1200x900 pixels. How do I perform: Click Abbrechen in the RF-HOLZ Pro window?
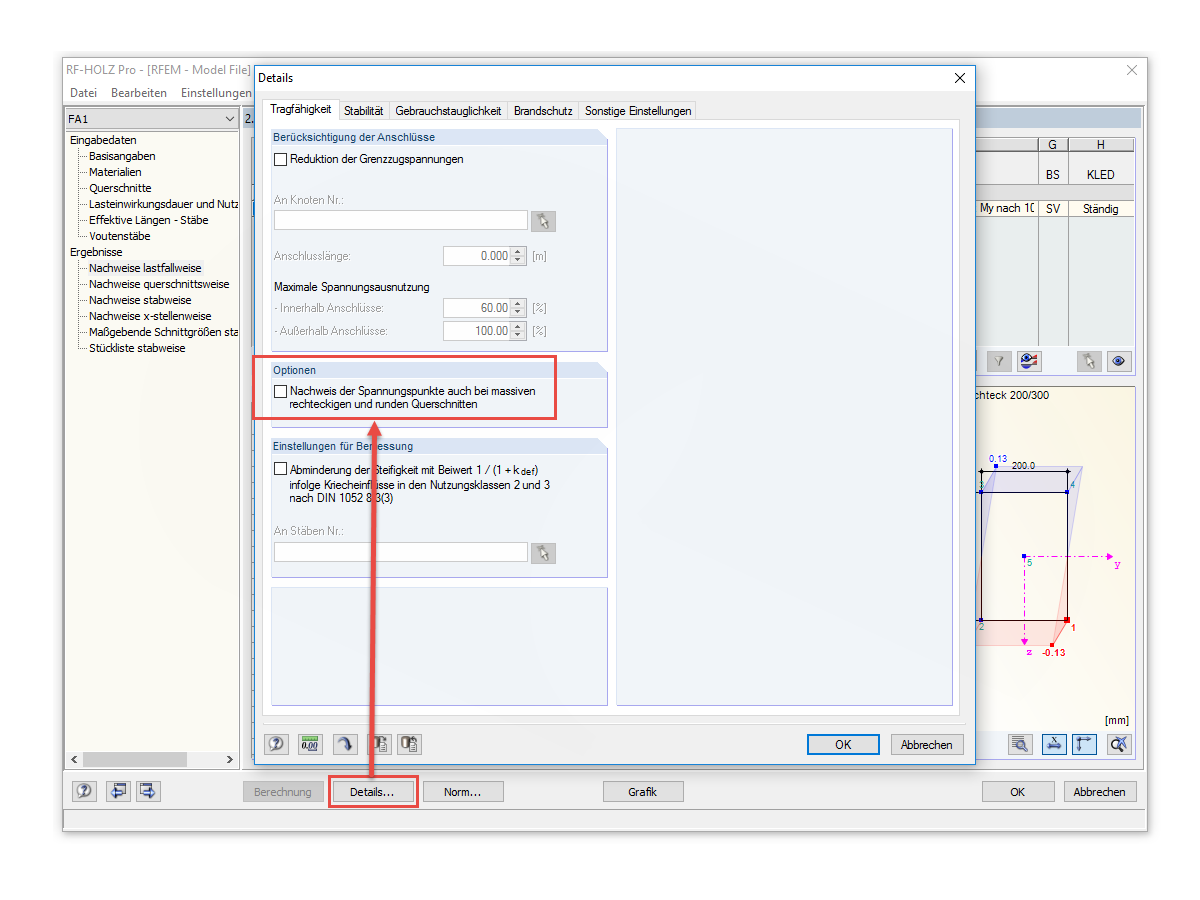(x=1100, y=792)
